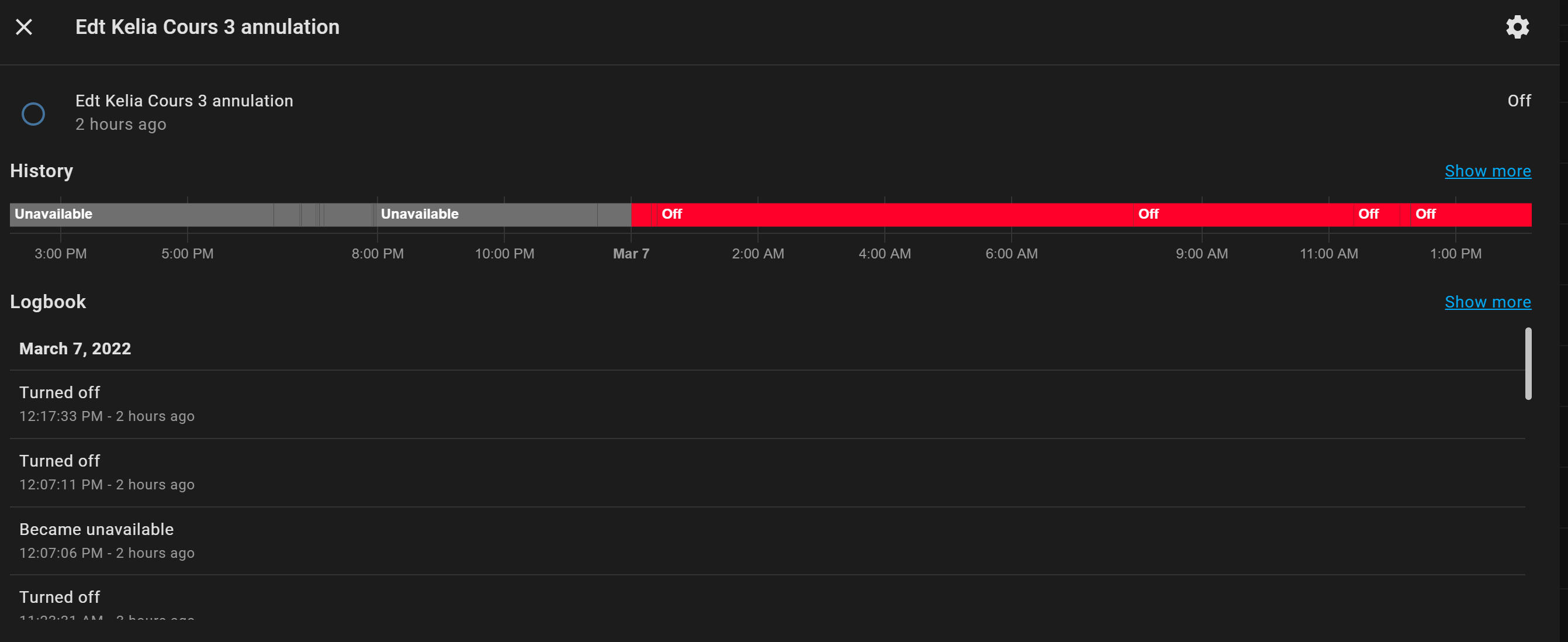Select the Turned off entry at 12:07:11 PM
Image resolution: width=1568 pixels, height=642 pixels.
tap(767, 472)
